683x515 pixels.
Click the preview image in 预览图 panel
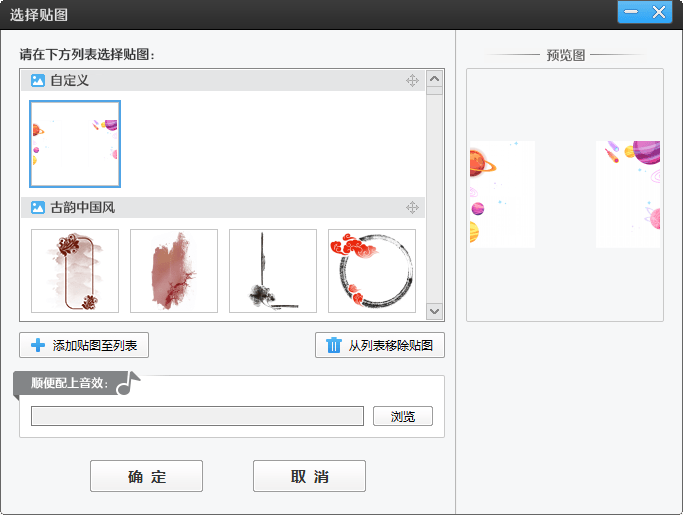(565, 194)
